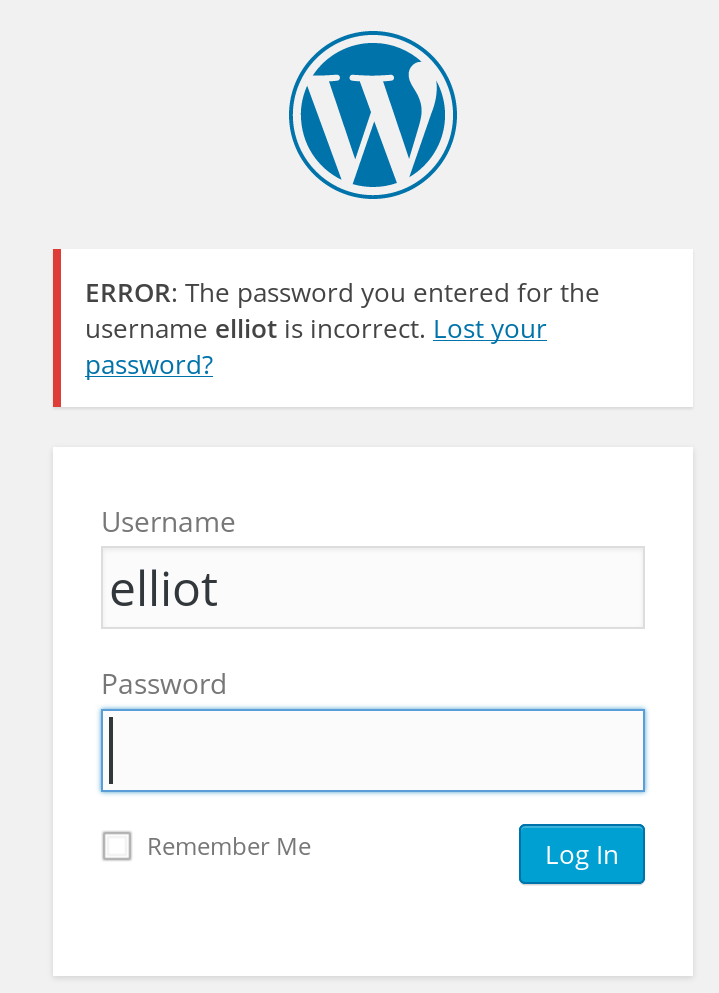
Task: Click bold 'elliot' in the error message
Action: pyautogui.click(x=246, y=329)
